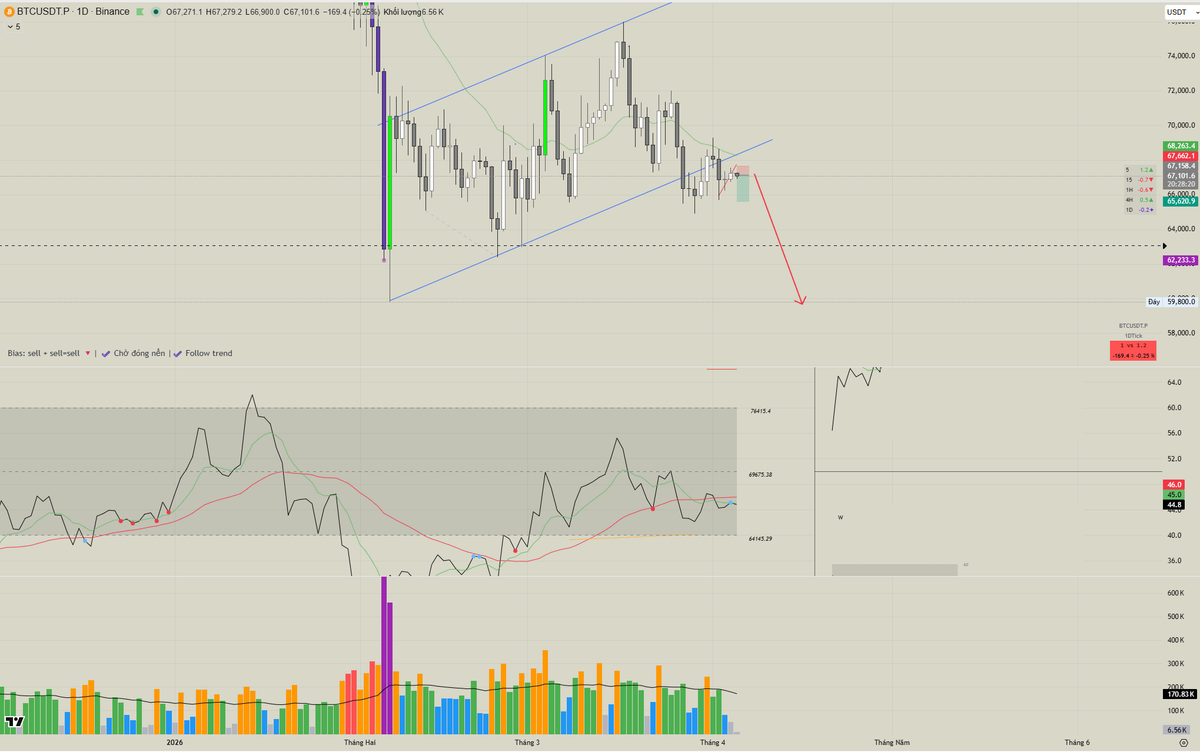Click the BTCUSDT.P symbol title
1200x752 pixels.
pyautogui.click(x=42, y=12)
